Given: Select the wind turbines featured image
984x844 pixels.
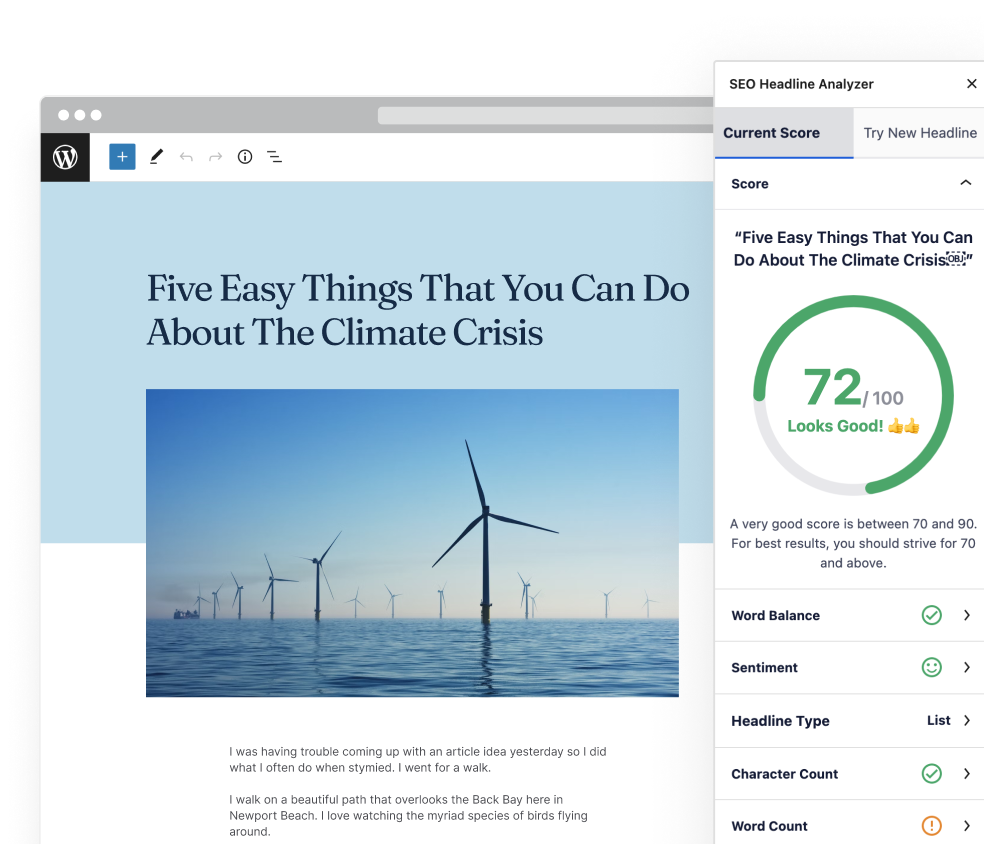Looking at the screenshot, I should tap(412, 542).
